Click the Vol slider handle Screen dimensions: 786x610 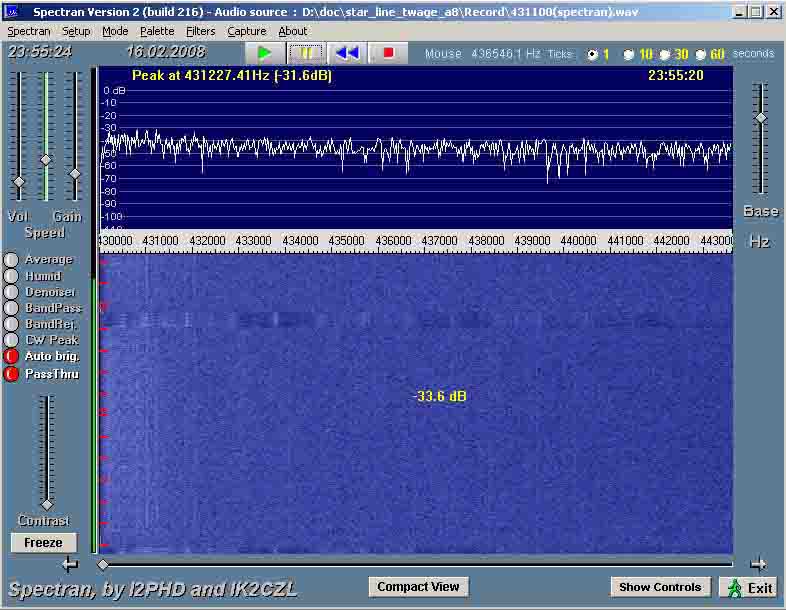(19, 182)
